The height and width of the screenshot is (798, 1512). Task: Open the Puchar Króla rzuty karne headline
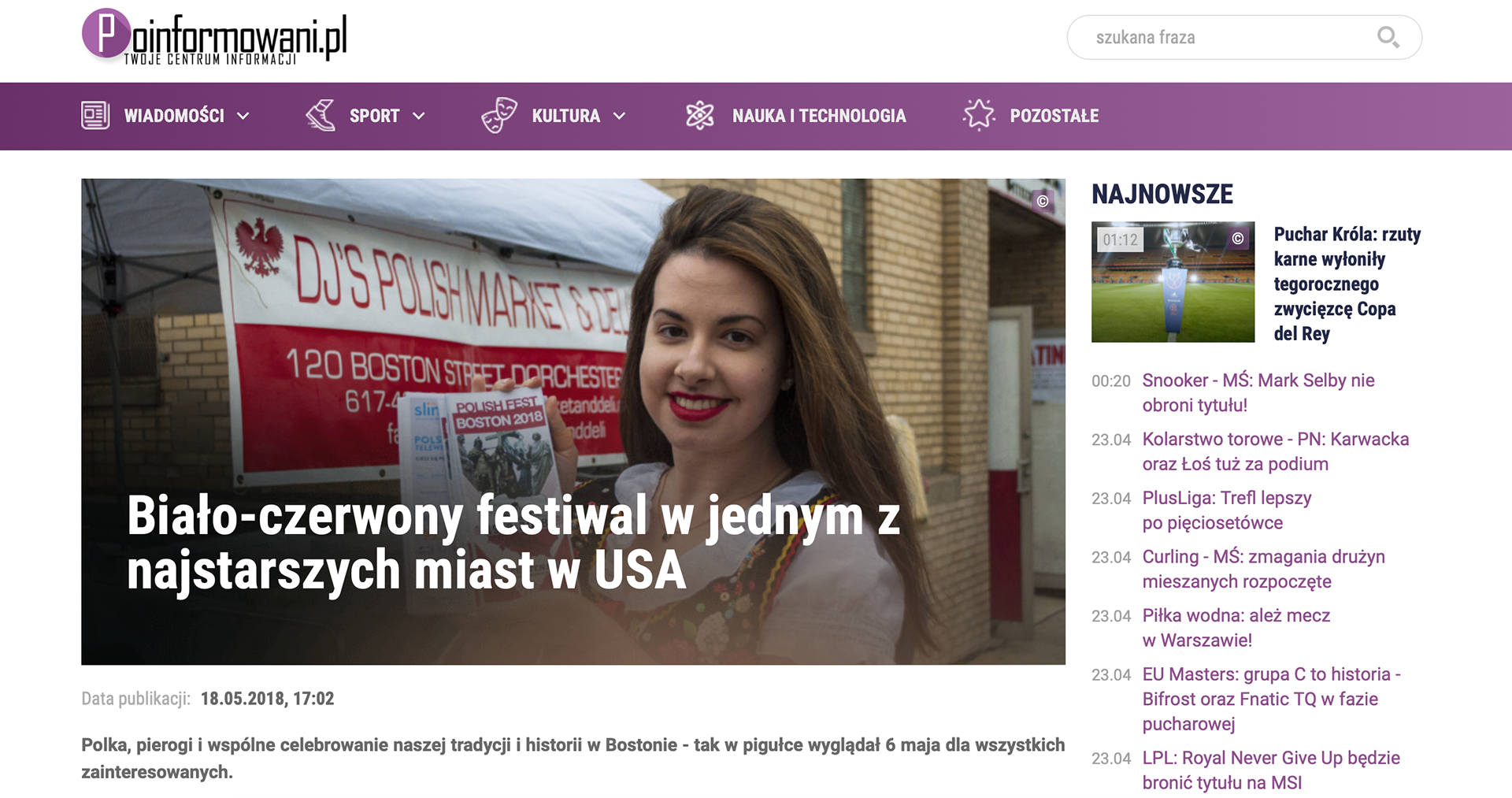click(1347, 284)
